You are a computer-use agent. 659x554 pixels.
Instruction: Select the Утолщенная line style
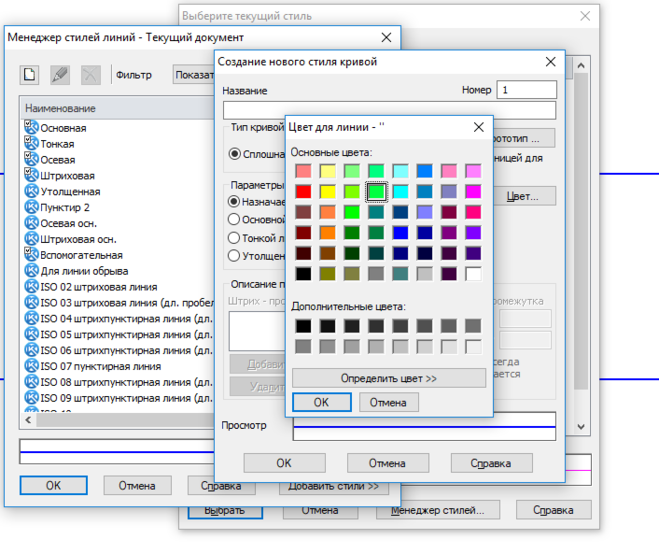pos(70,191)
